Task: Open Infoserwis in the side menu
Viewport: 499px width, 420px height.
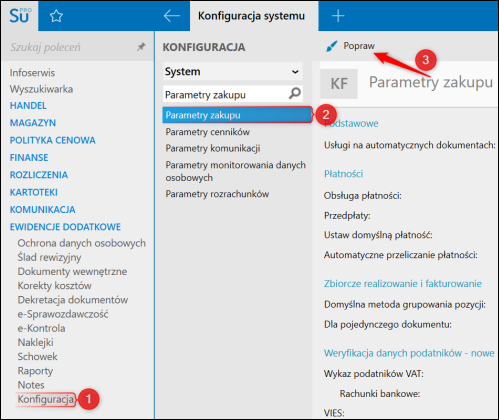Action: (x=32, y=73)
